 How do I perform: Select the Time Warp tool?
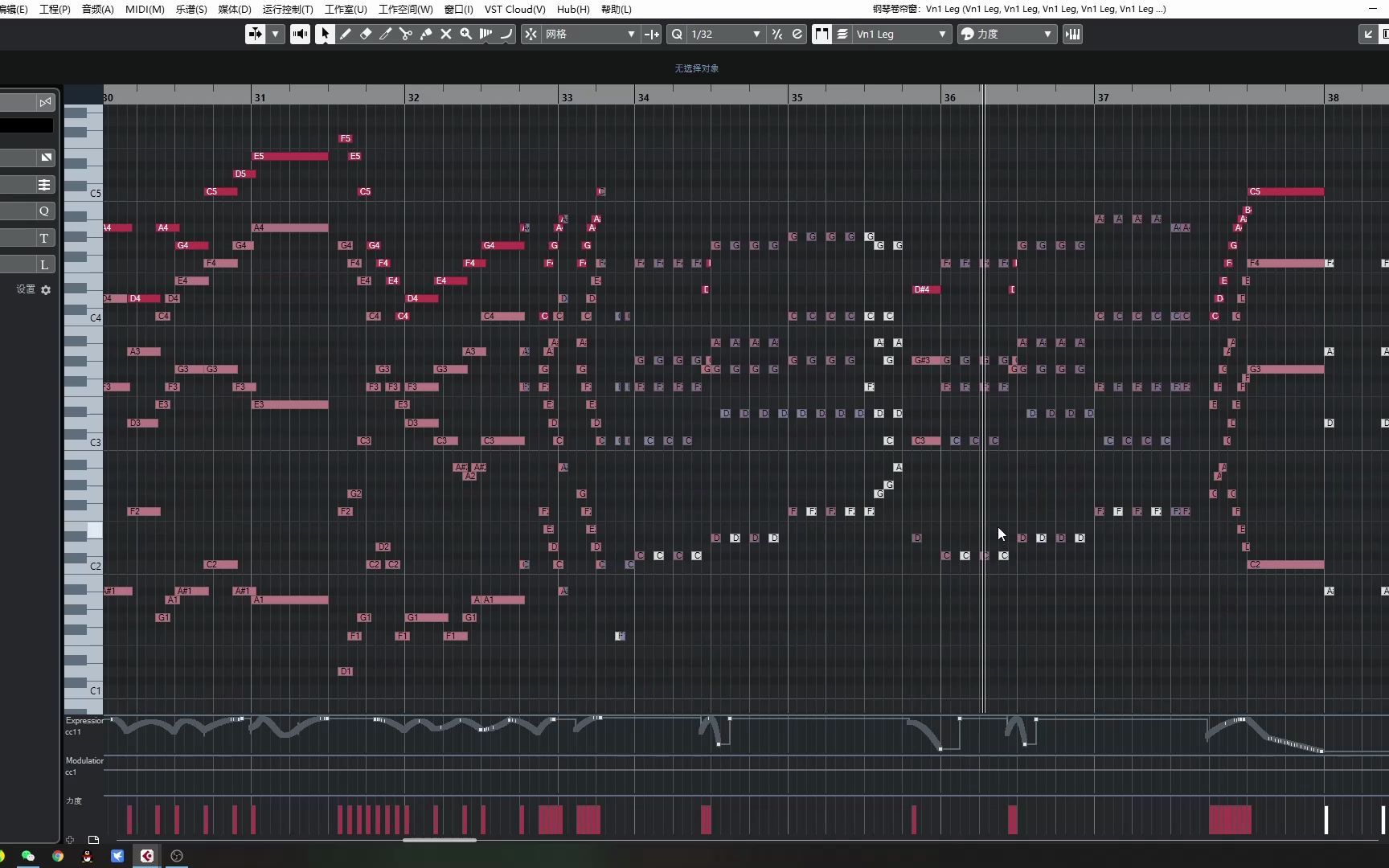click(x=486, y=34)
